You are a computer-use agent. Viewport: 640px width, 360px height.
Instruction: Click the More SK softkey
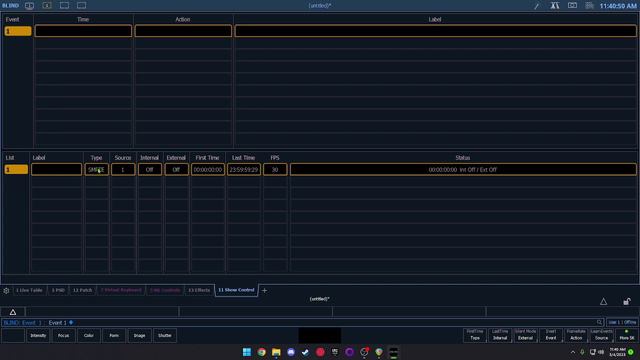pyautogui.click(x=627, y=335)
